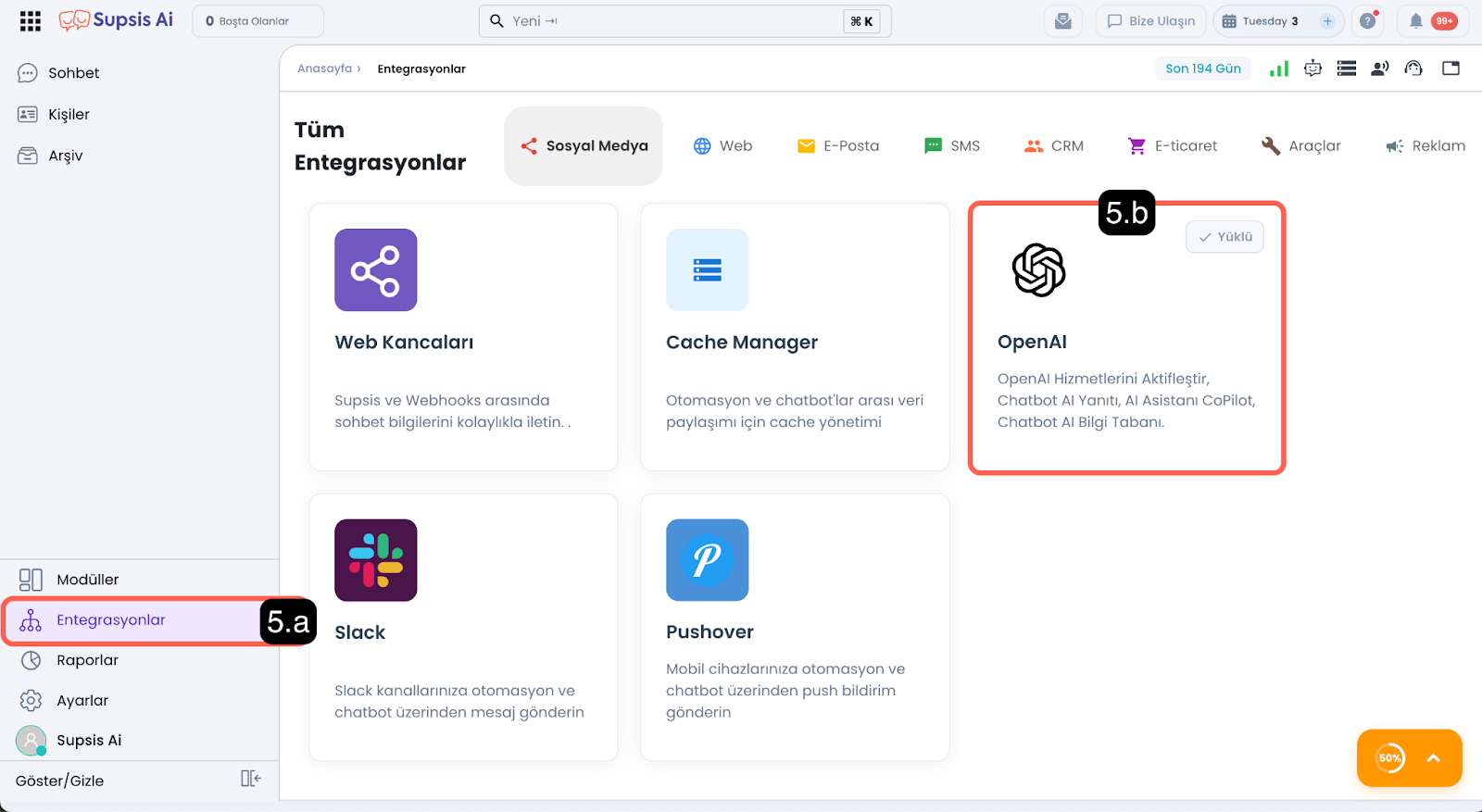Screen dimensions: 1482x812
Task: Click the notification bell icon
Action: [1415, 21]
